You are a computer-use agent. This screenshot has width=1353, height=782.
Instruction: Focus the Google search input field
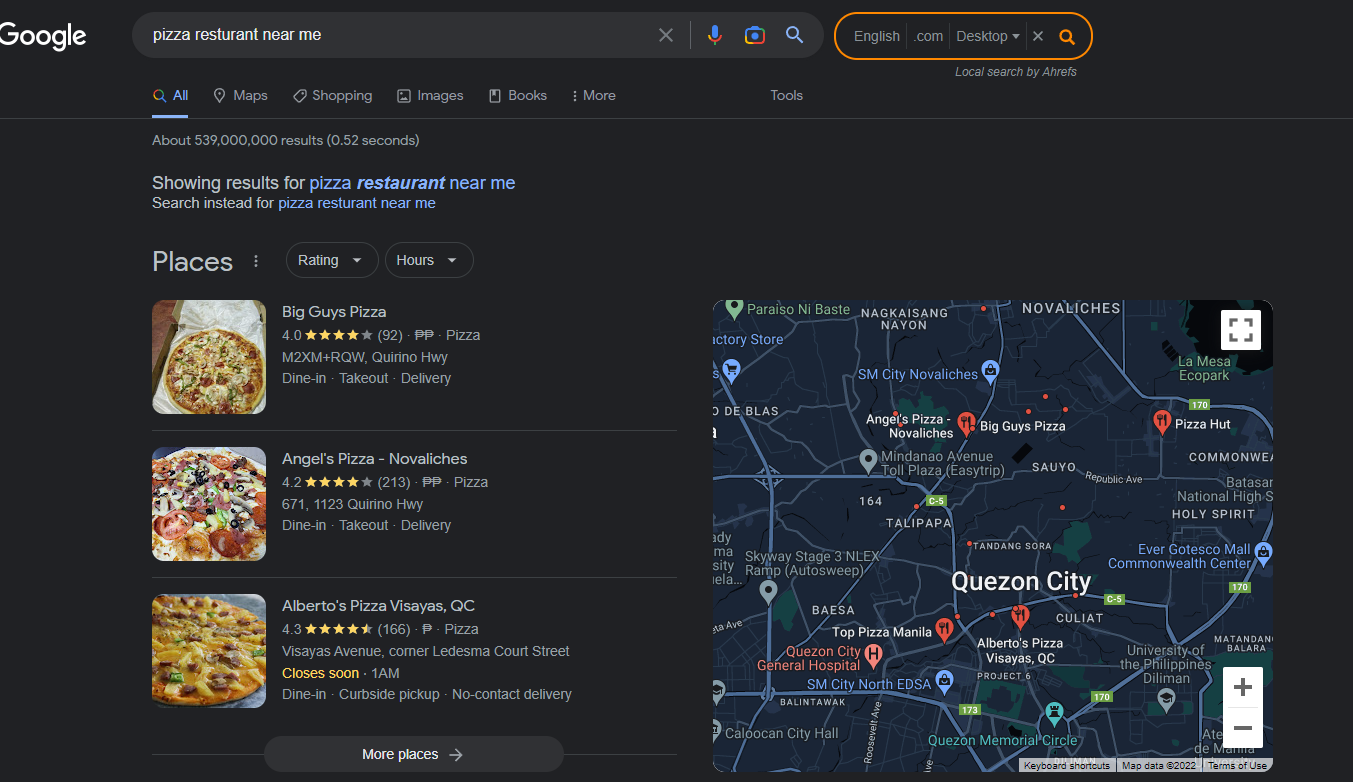pos(400,35)
